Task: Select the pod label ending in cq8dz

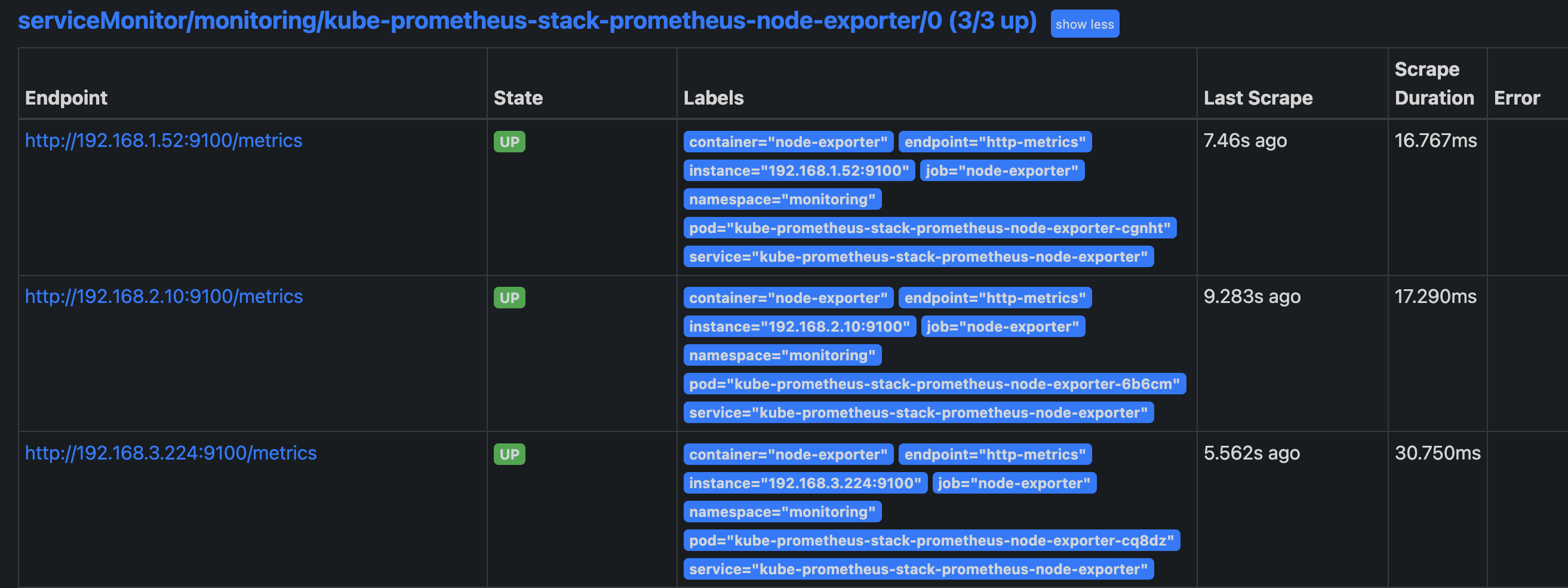Action: pos(931,540)
